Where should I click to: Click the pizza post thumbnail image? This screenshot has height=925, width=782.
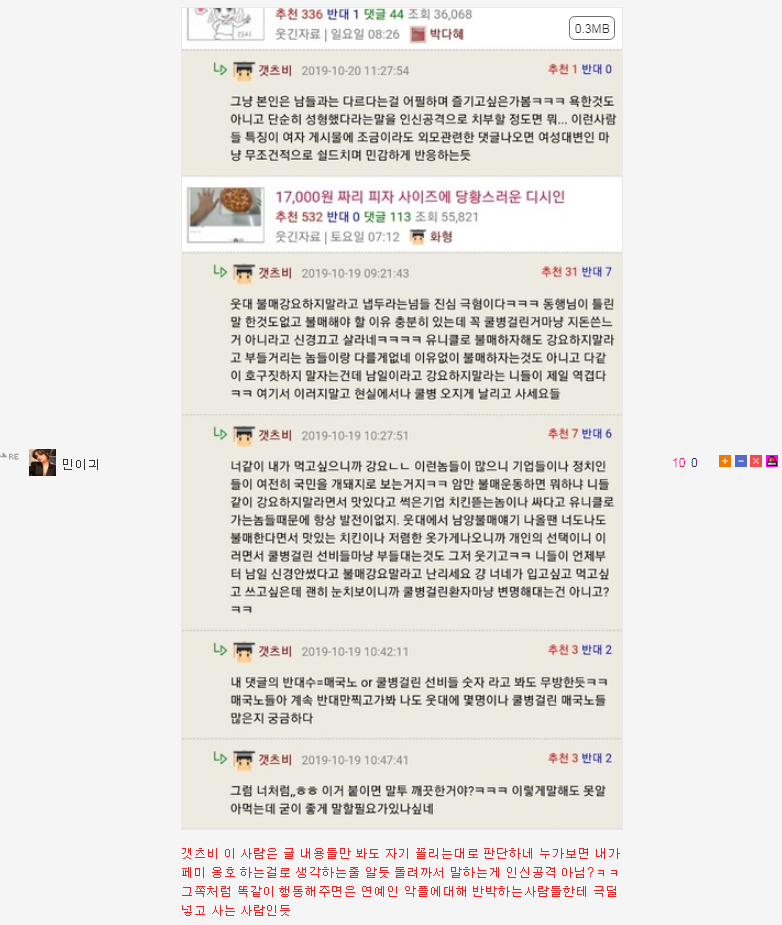[x=226, y=215]
